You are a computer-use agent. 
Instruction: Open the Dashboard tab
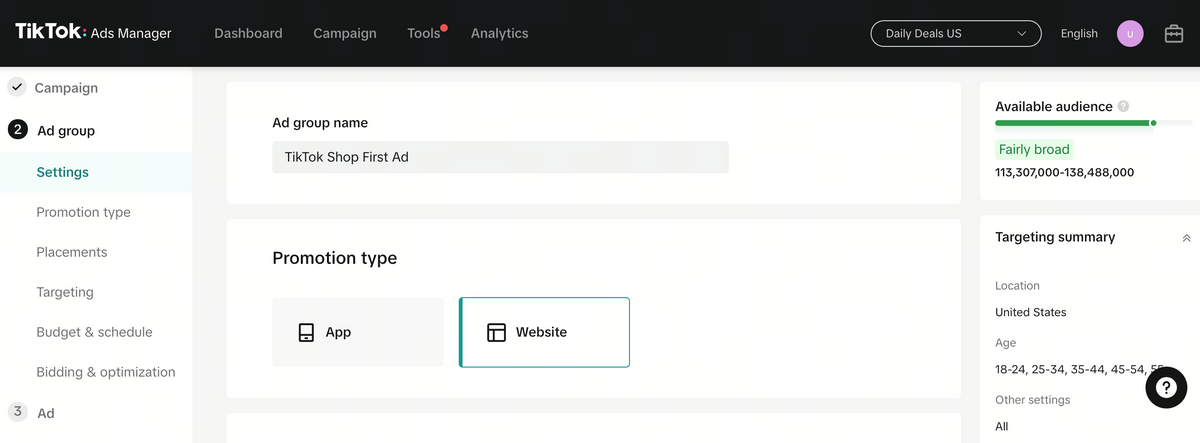coord(248,34)
